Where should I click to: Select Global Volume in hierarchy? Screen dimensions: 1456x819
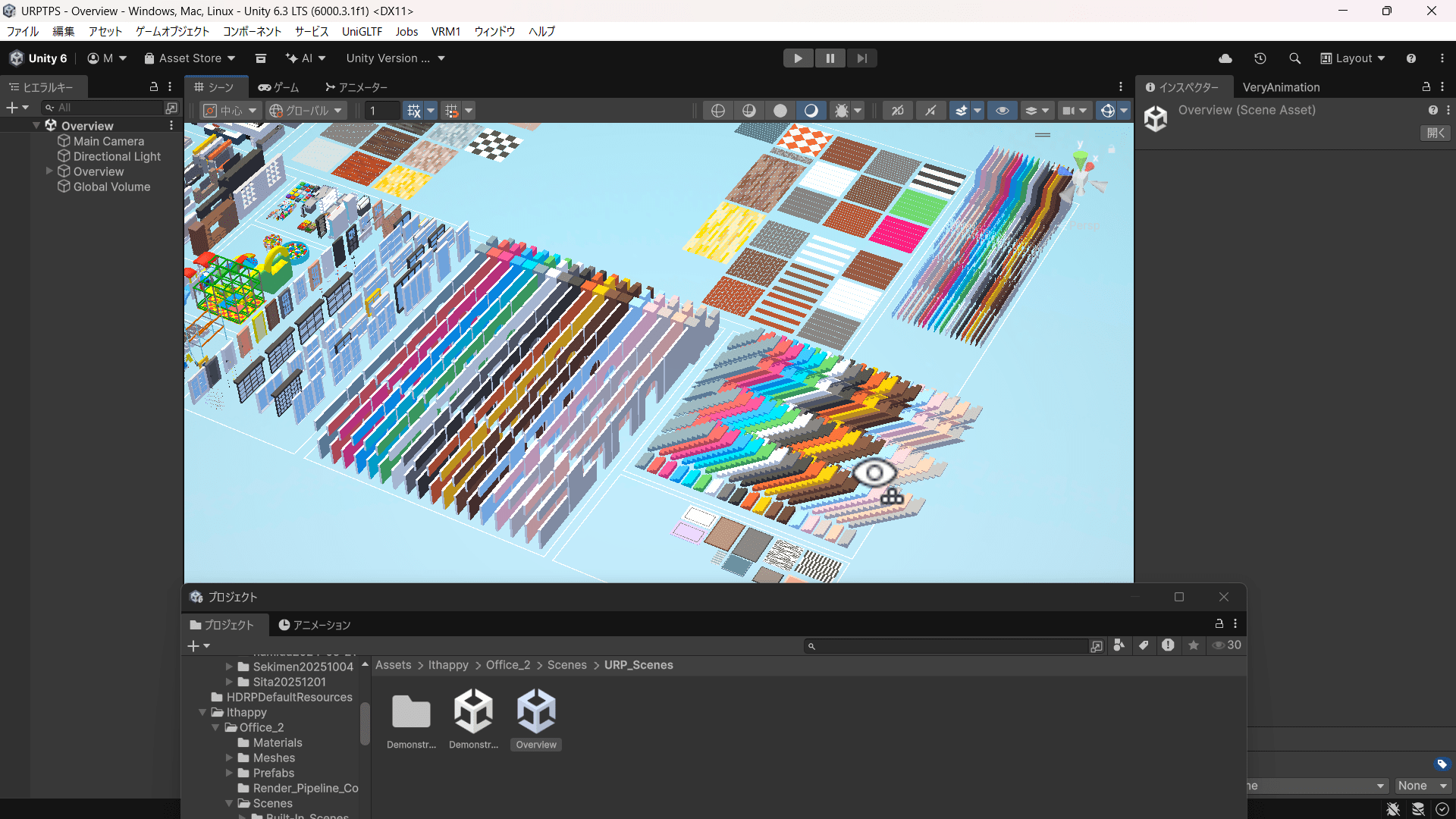(111, 187)
